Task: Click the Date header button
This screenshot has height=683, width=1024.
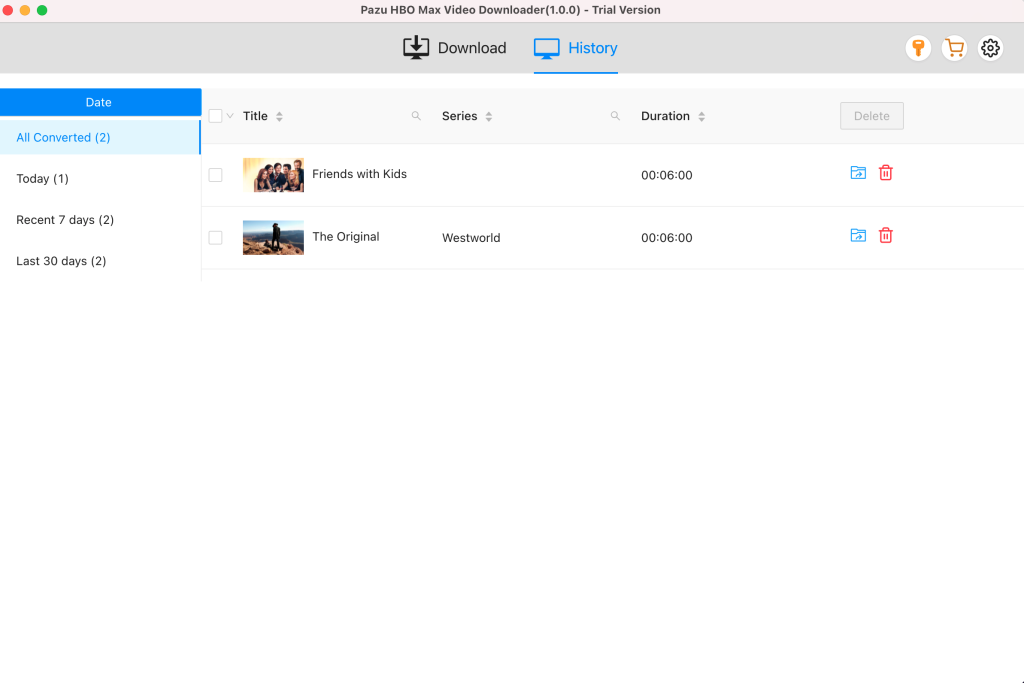Action: [x=101, y=102]
